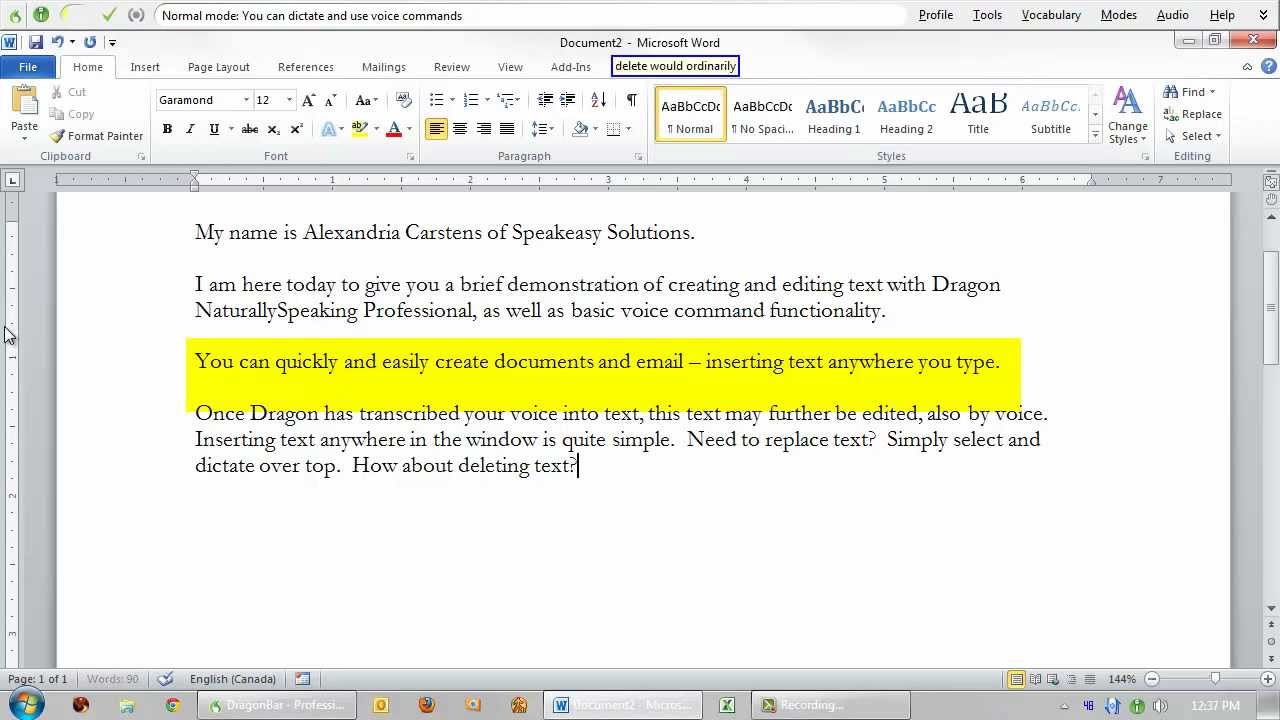Apply subscript formatting
Screen dimensions: 1280x720
click(273, 129)
